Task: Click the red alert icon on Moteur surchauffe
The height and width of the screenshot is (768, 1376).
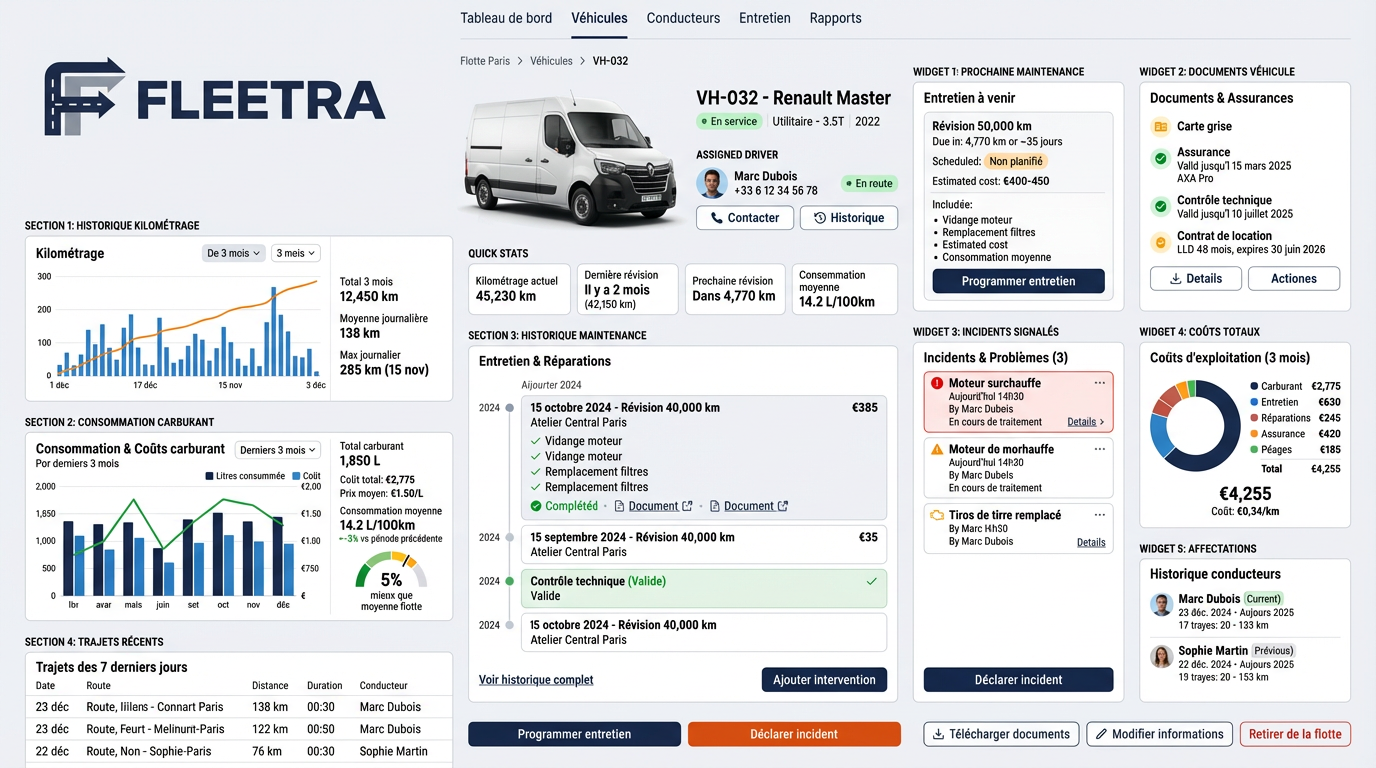Action: 937,383
